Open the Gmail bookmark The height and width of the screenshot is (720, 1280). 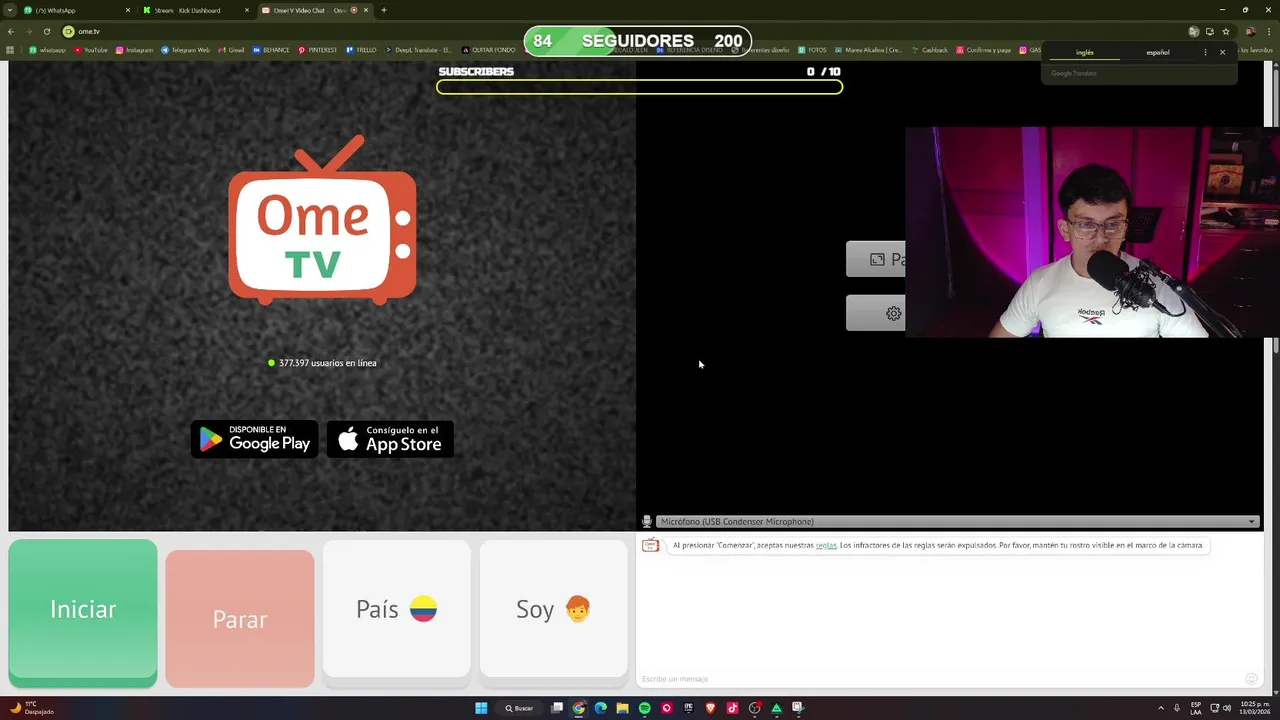click(232, 50)
